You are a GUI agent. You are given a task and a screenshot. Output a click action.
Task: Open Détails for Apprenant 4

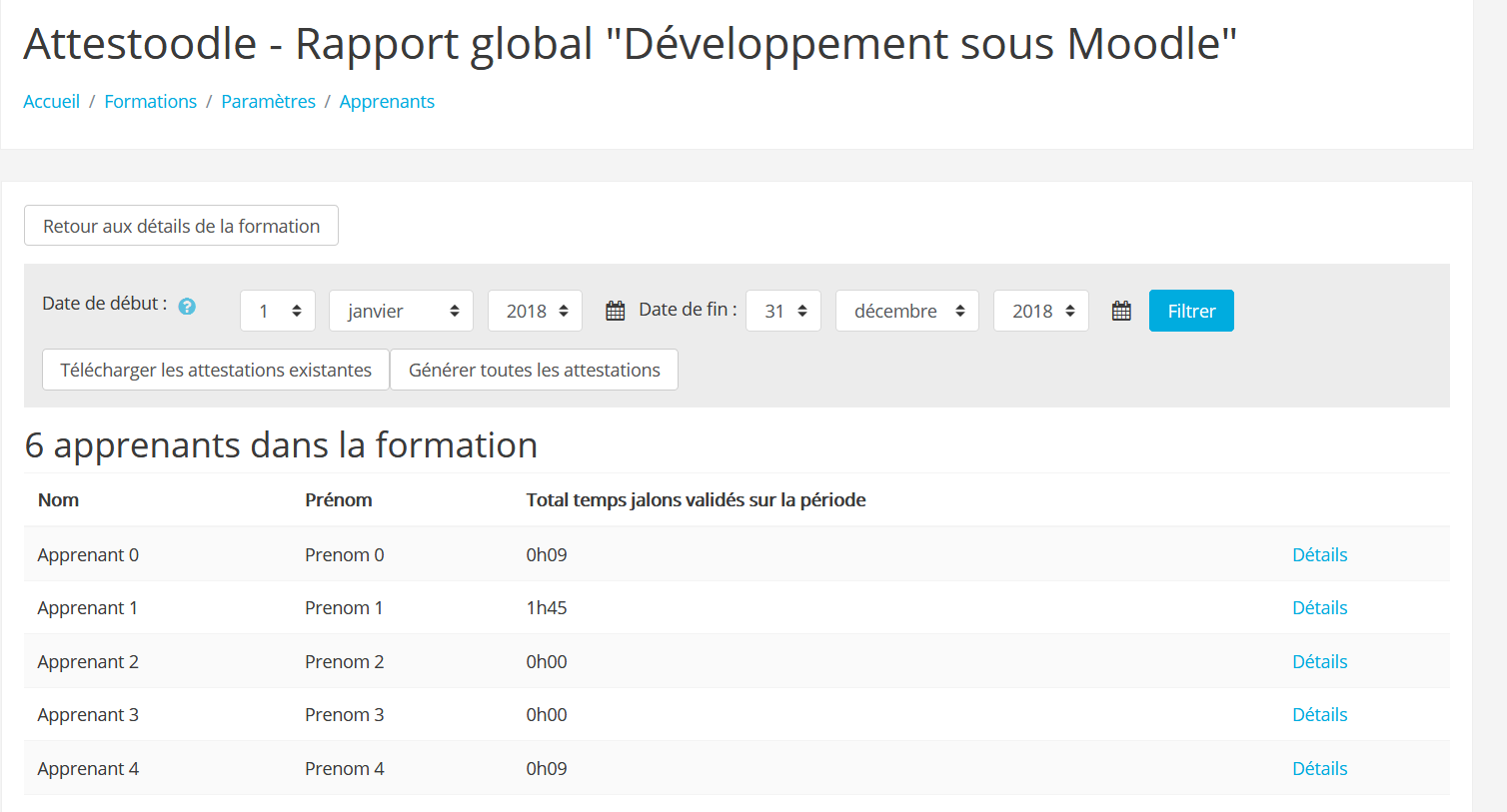tap(1320, 768)
